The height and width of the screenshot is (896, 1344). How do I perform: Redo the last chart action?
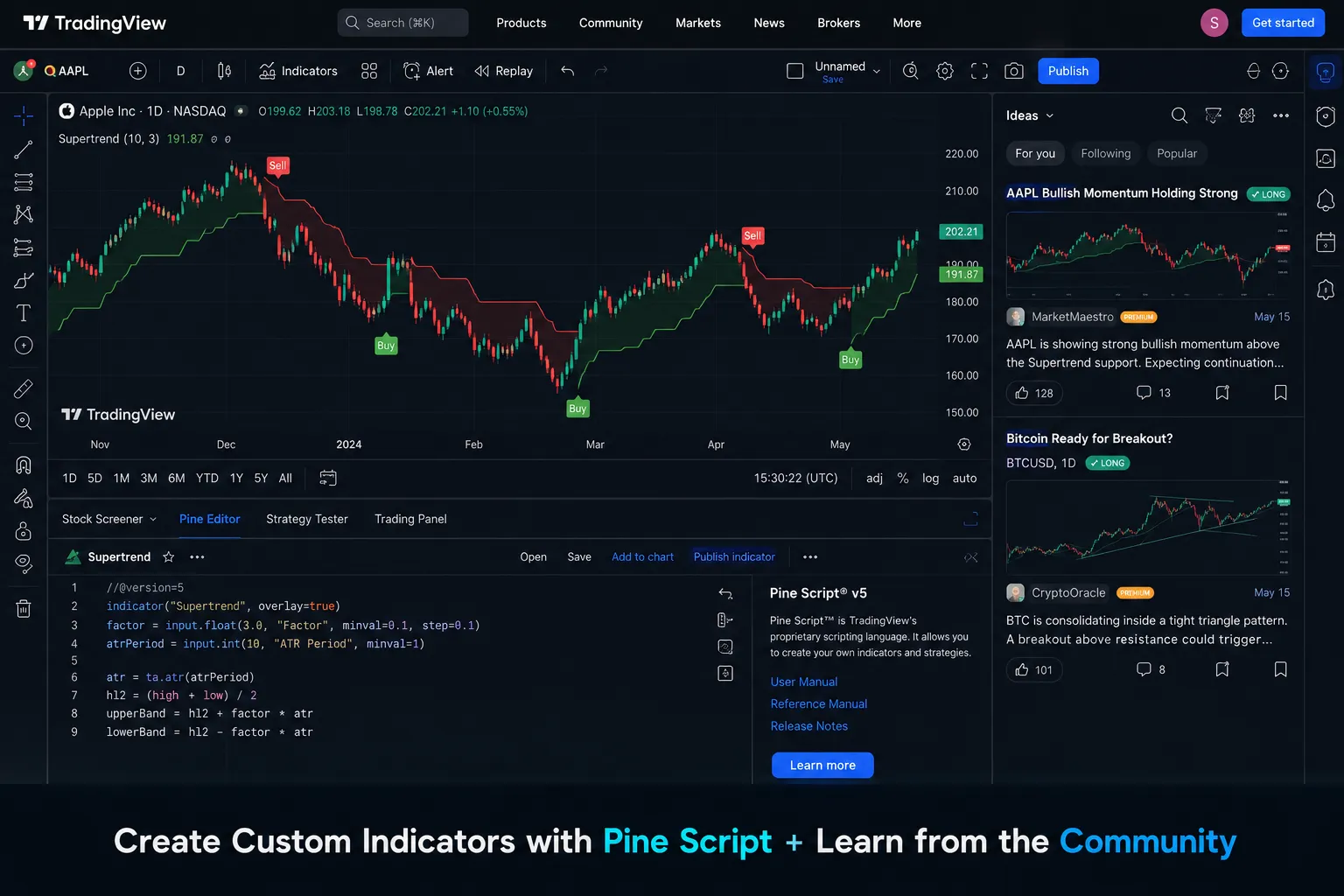[x=601, y=71]
